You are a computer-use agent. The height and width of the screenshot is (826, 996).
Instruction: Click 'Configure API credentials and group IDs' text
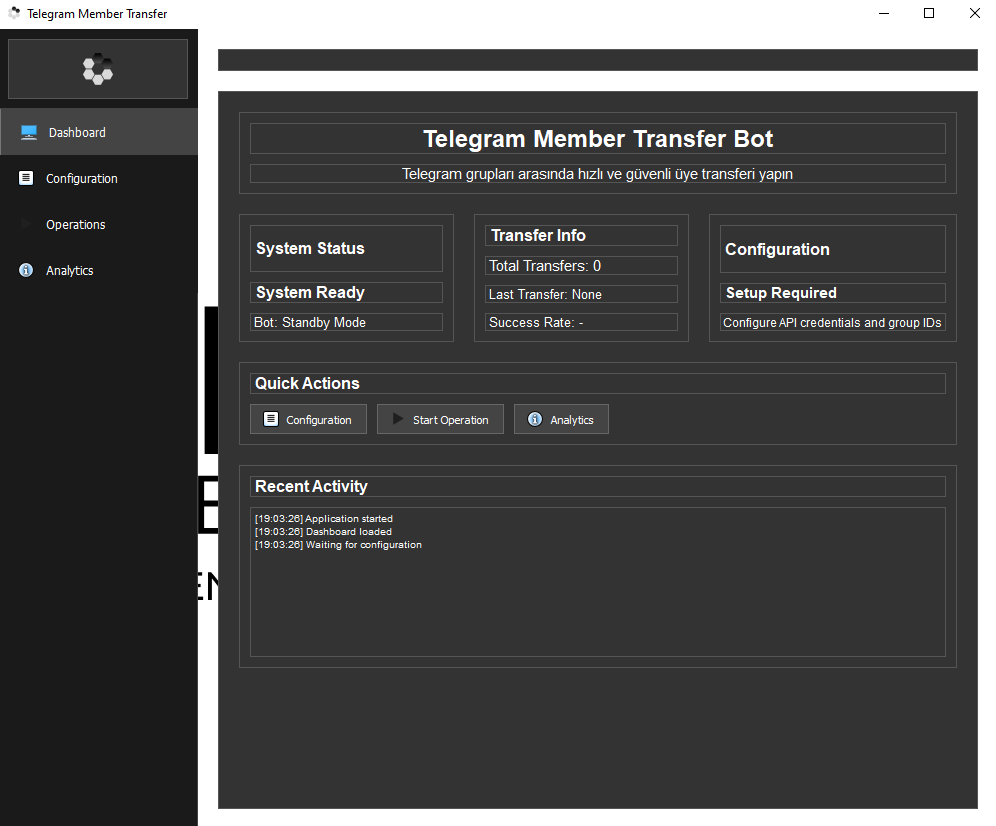(x=832, y=322)
